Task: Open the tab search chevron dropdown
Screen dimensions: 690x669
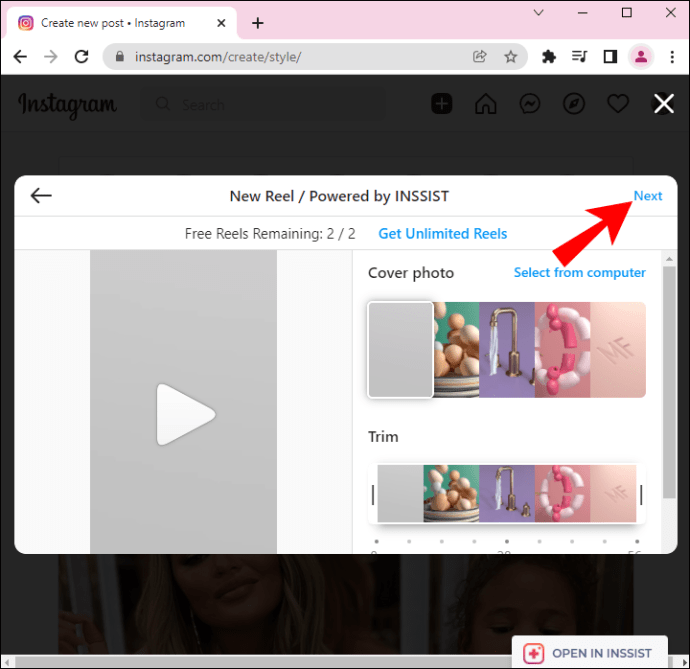Action: pyautogui.click(x=539, y=12)
